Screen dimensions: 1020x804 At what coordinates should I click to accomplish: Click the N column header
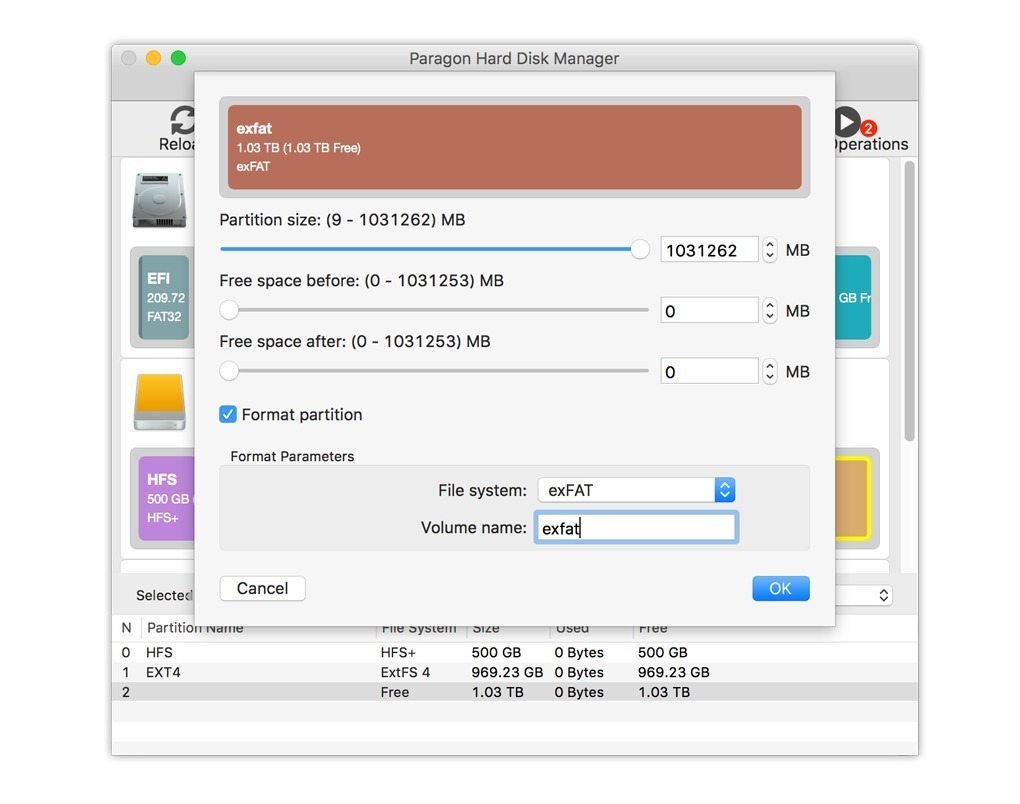126,628
